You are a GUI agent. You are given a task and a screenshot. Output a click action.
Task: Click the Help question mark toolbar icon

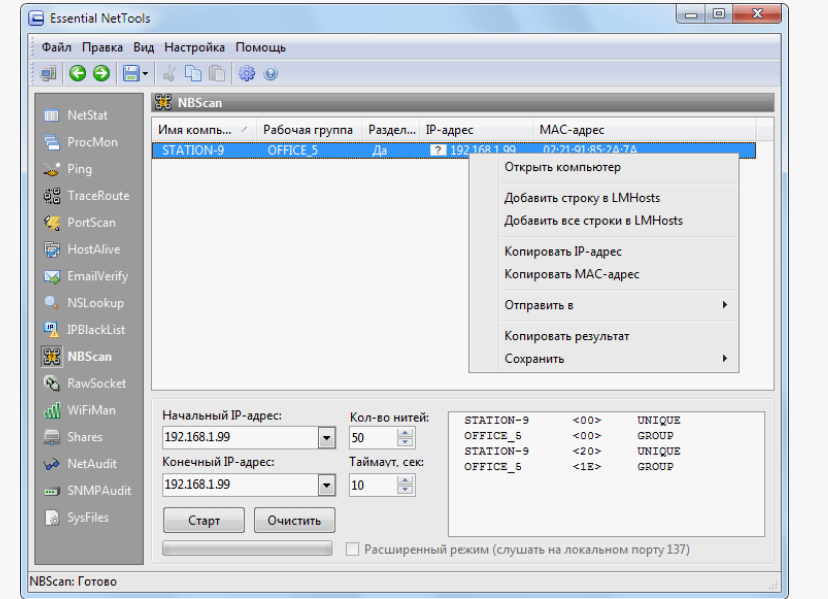(x=270, y=74)
